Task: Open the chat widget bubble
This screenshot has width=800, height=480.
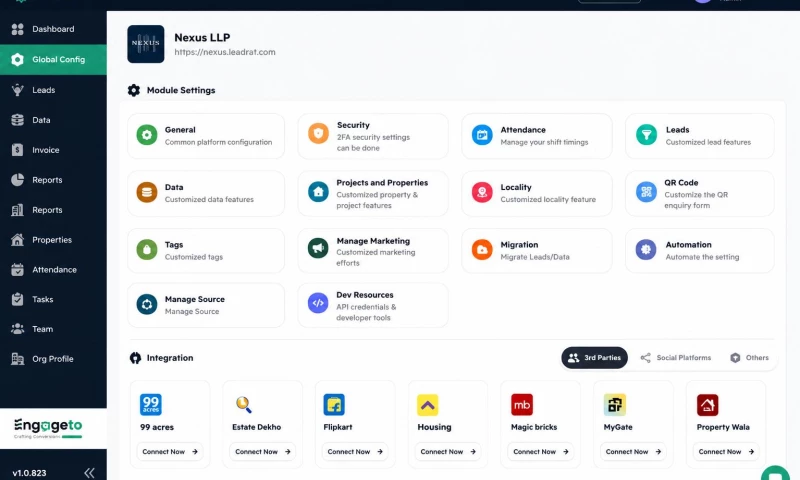Action: point(775,473)
